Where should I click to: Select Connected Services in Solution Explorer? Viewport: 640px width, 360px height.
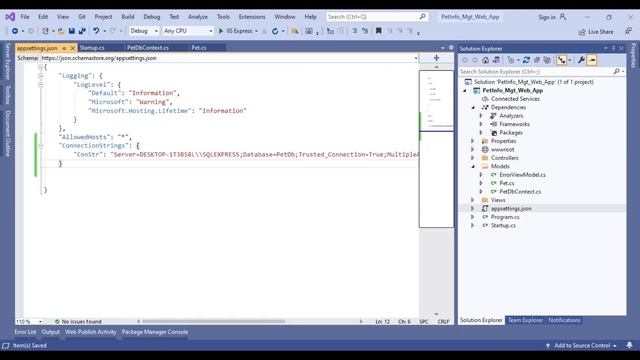[x=515, y=99]
